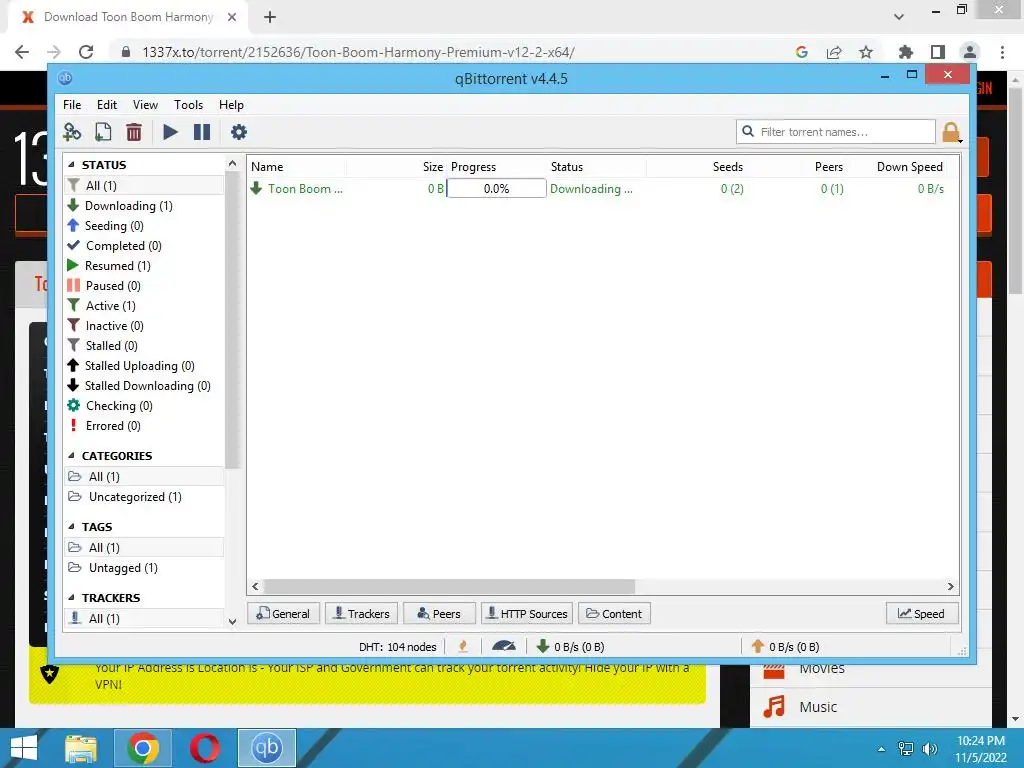Collapse the STATUS section

coord(71,165)
